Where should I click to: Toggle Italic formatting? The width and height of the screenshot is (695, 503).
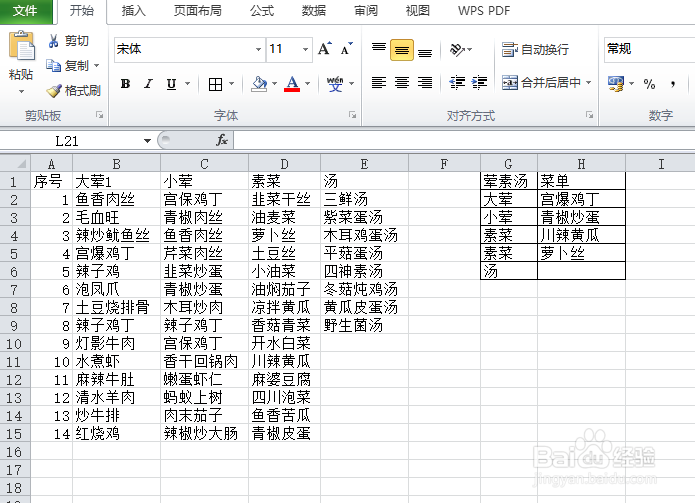[x=148, y=84]
